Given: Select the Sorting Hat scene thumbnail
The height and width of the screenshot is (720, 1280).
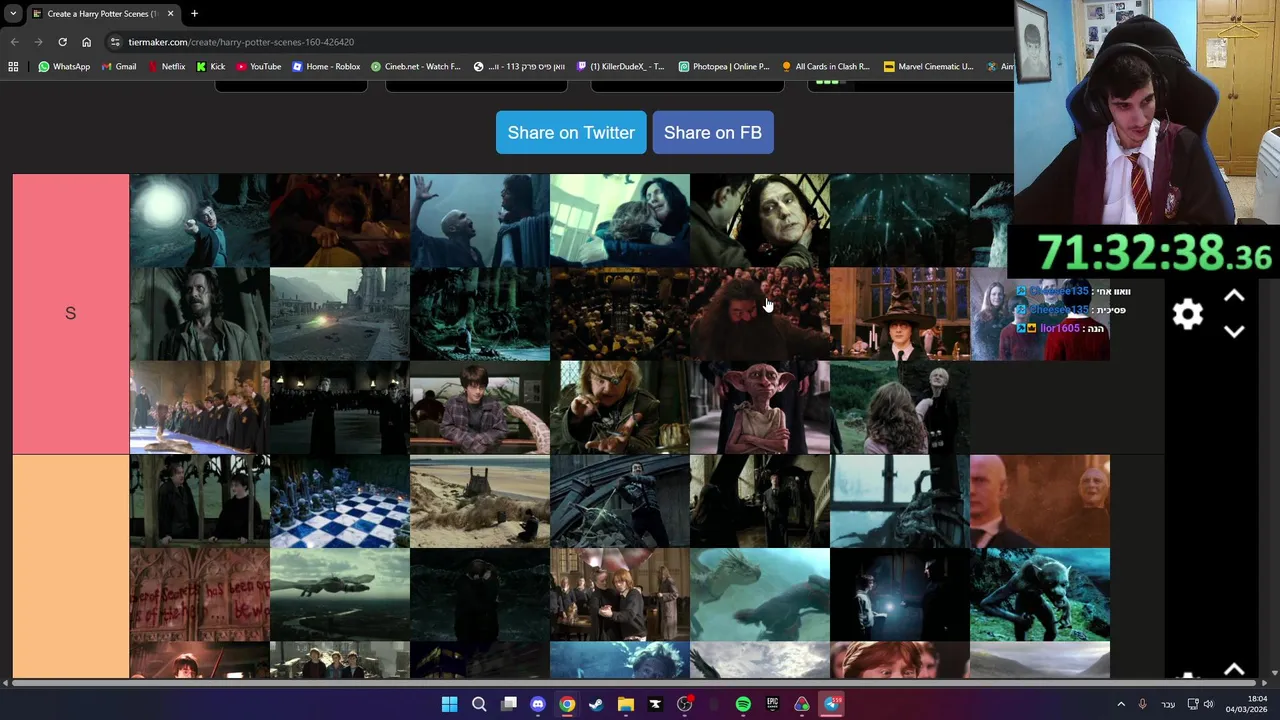Looking at the screenshot, I should pos(899,314).
